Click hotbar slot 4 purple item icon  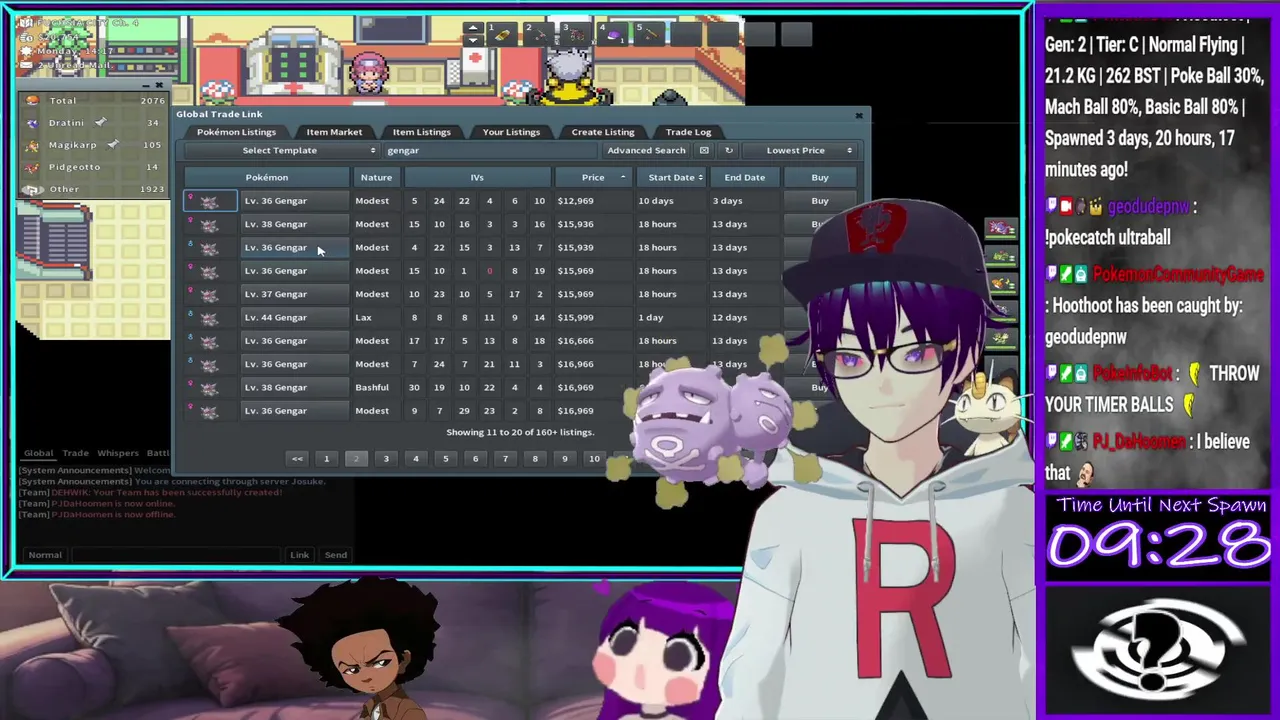[x=613, y=35]
